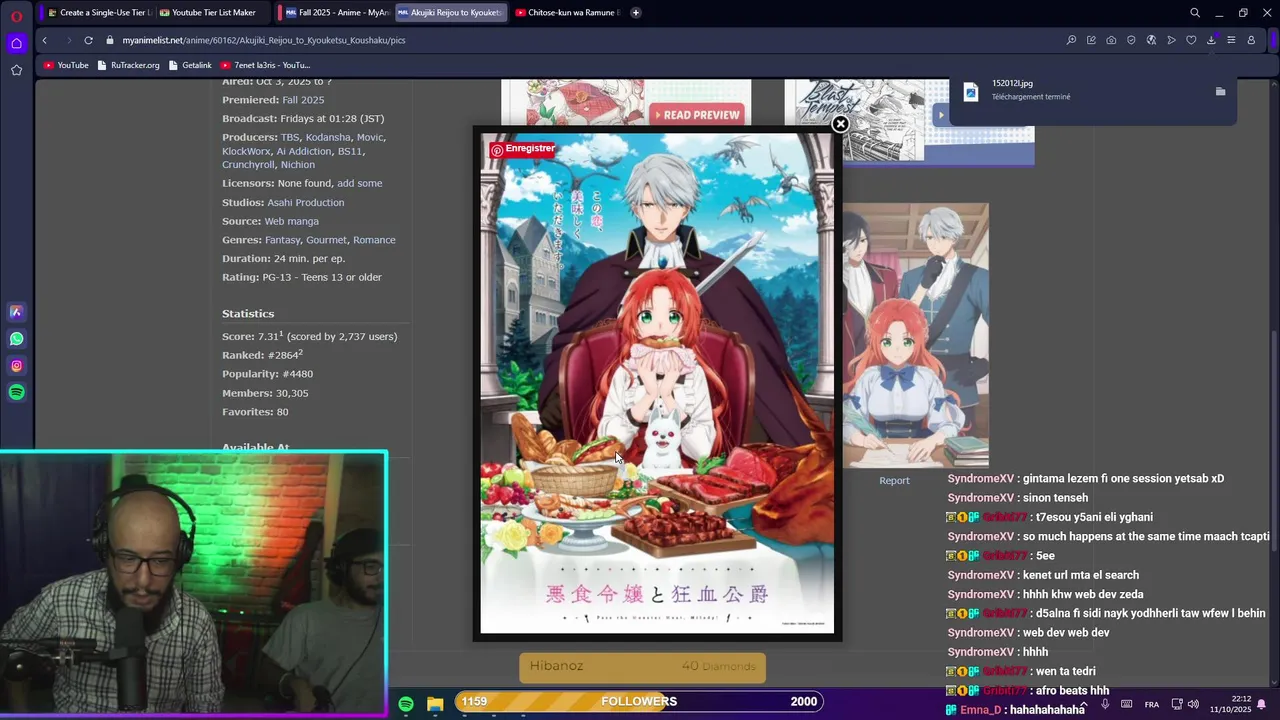This screenshot has width=1280, height=720.
Task: Open the TBS producer link
Action: pyautogui.click(x=290, y=137)
